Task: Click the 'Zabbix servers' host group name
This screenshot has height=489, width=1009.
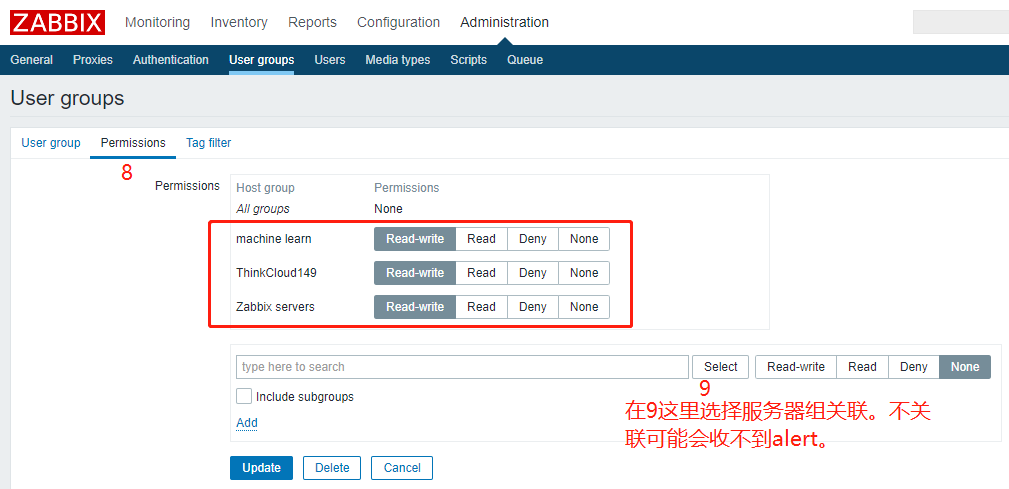Action: click(x=275, y=307)
